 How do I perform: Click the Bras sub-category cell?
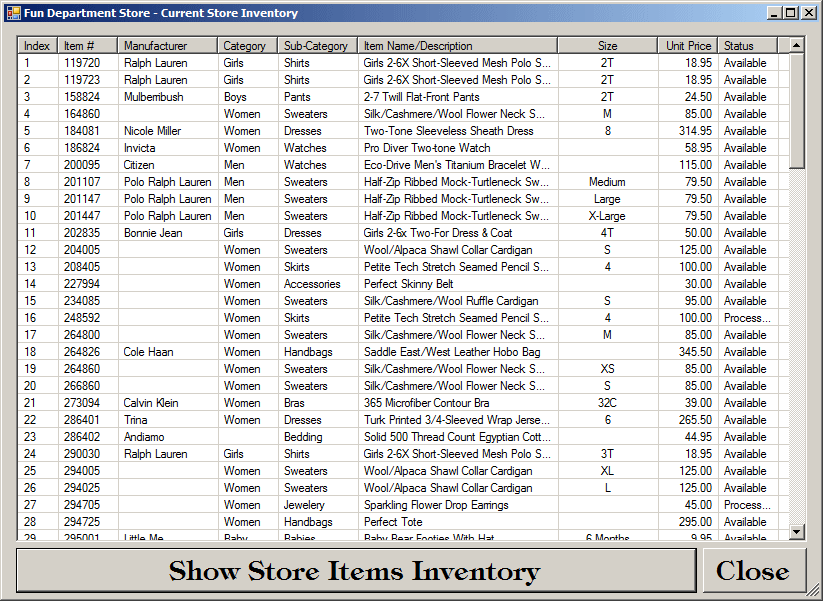294,403
